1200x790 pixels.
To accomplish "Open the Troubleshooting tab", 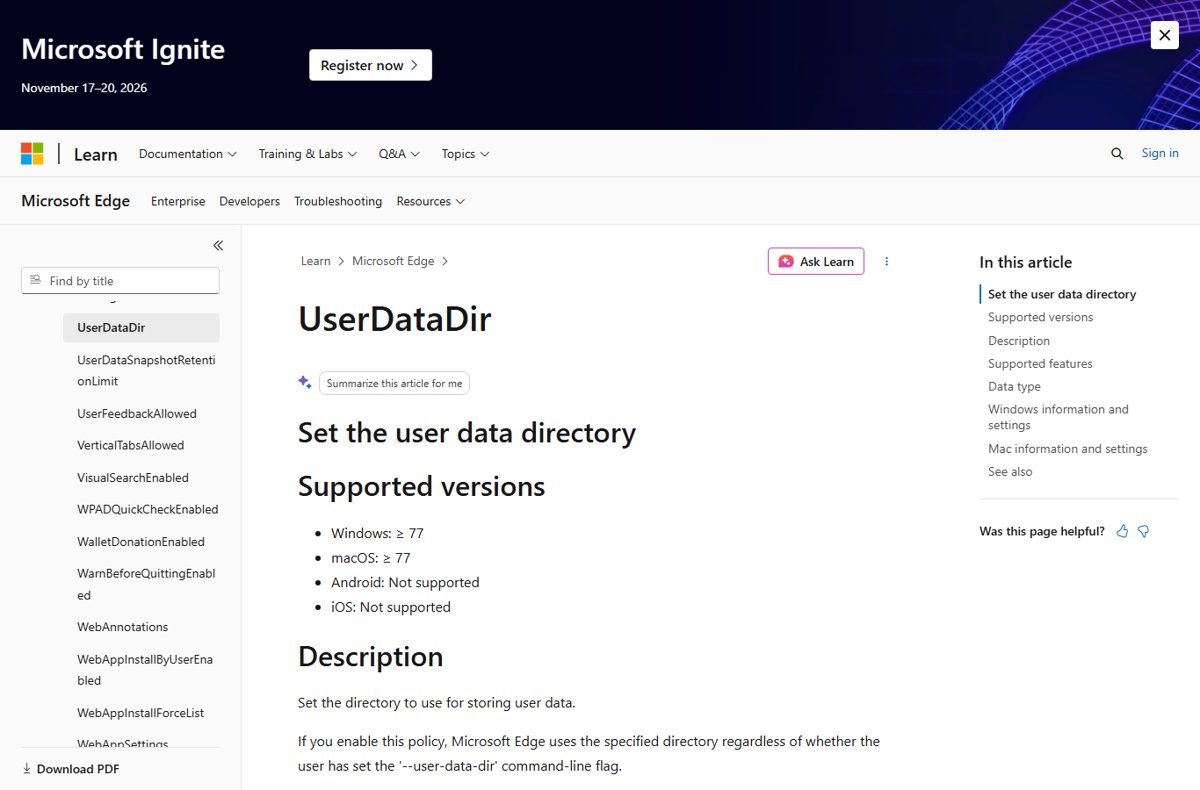I will [x=338, y=201].
